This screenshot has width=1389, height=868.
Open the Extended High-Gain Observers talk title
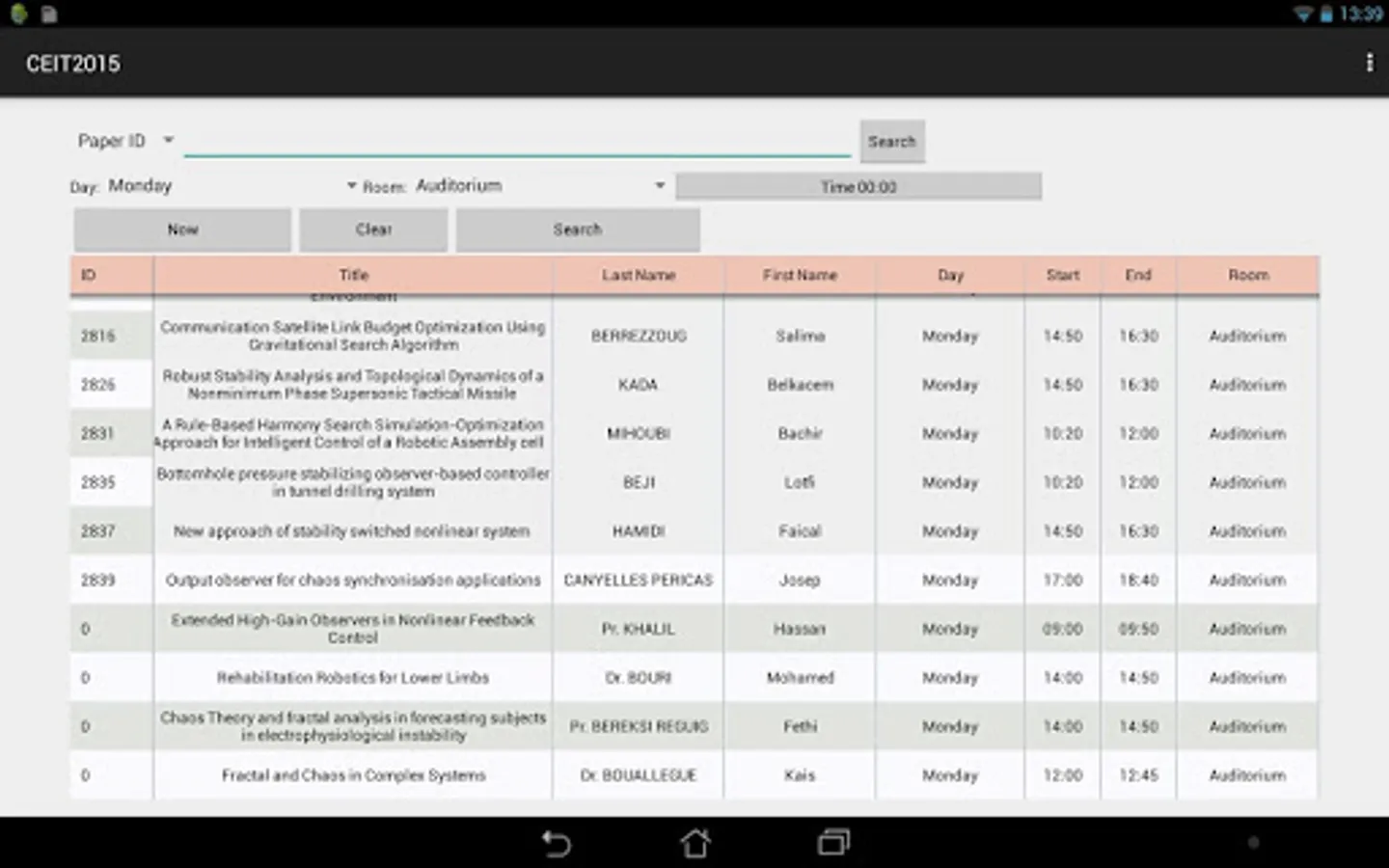[353, 629]
